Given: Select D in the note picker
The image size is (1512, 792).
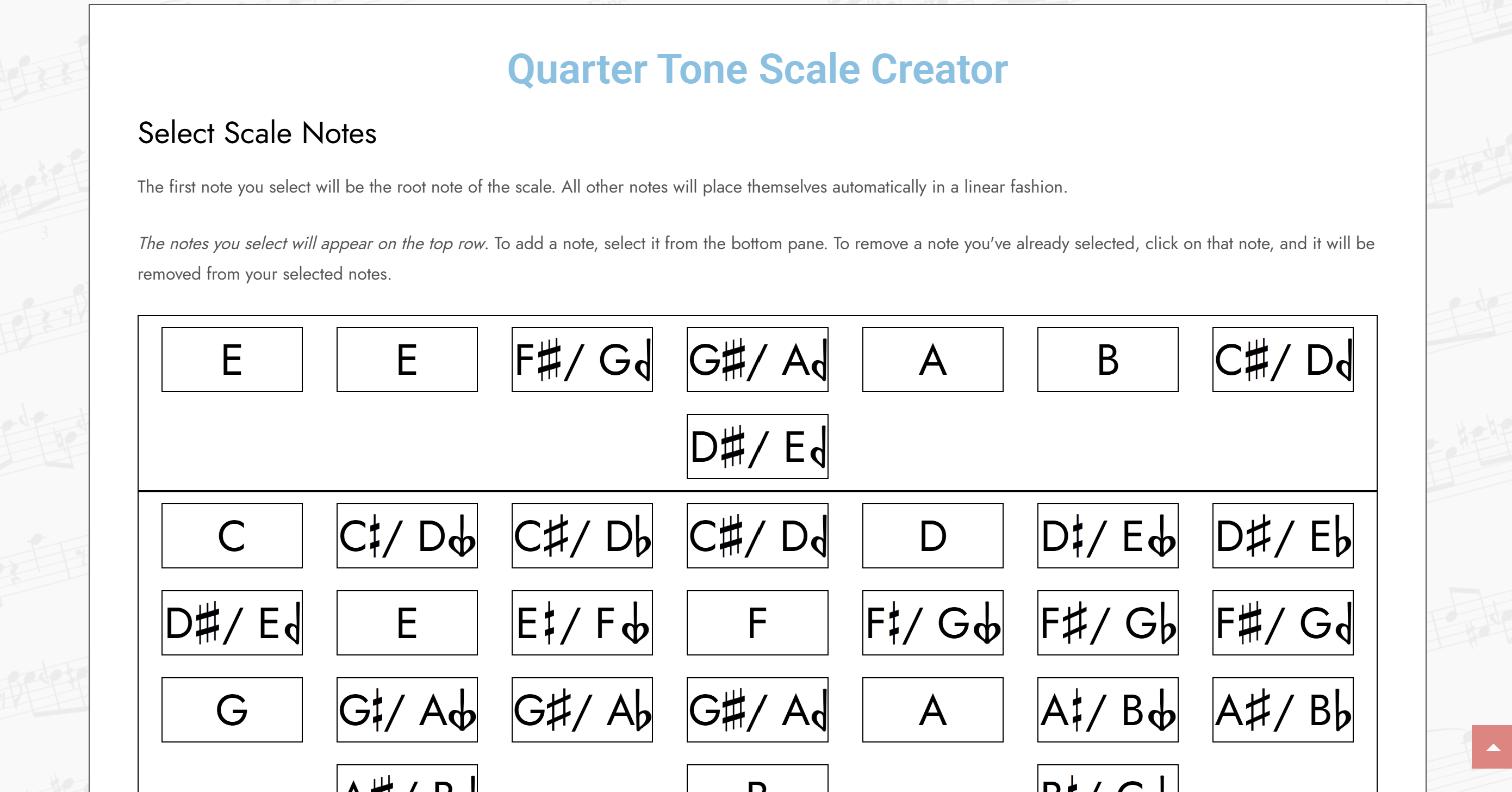Looking at the screenshot, I should point(932,535).
